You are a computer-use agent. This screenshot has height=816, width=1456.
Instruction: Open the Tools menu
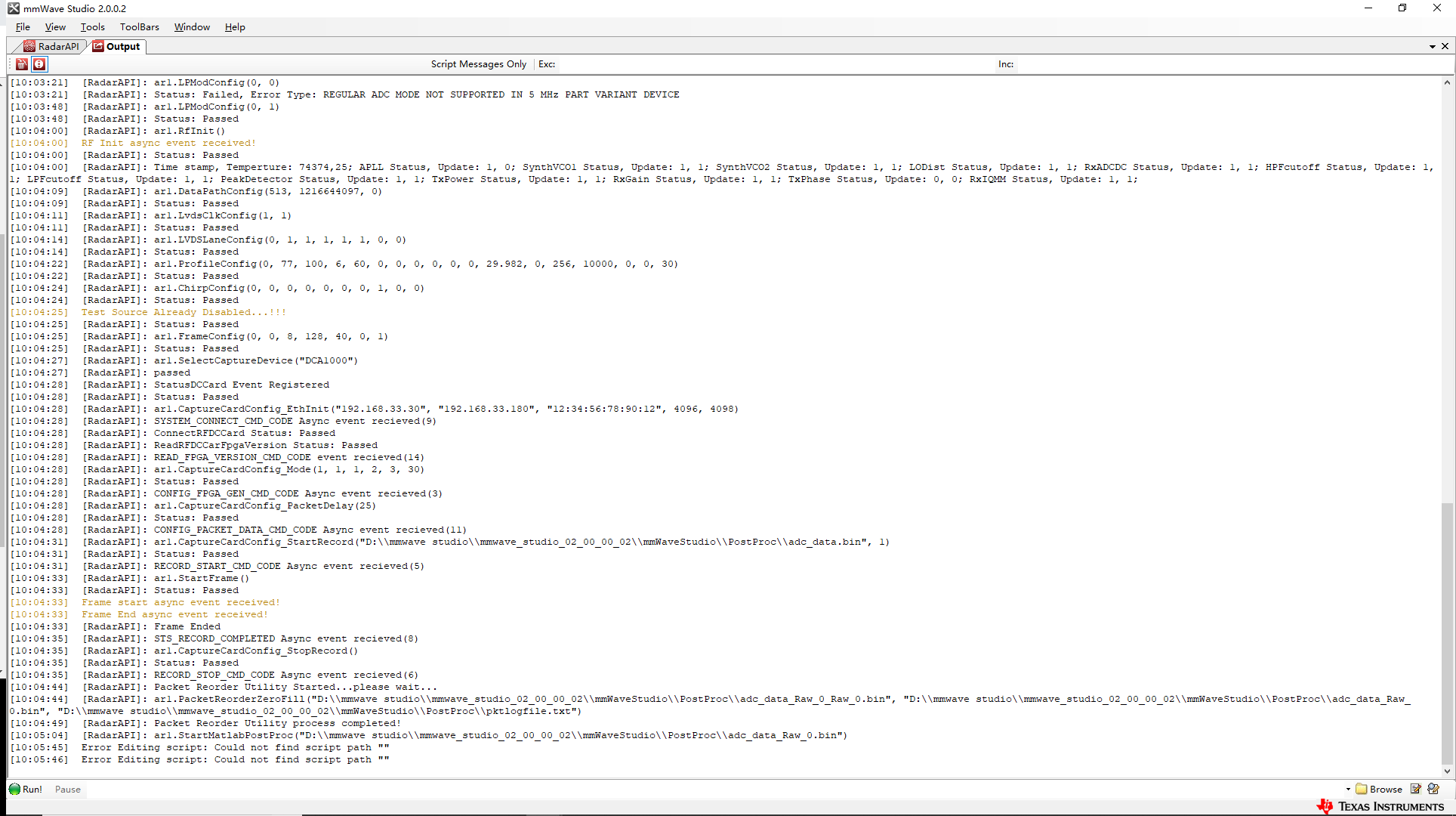92,27
